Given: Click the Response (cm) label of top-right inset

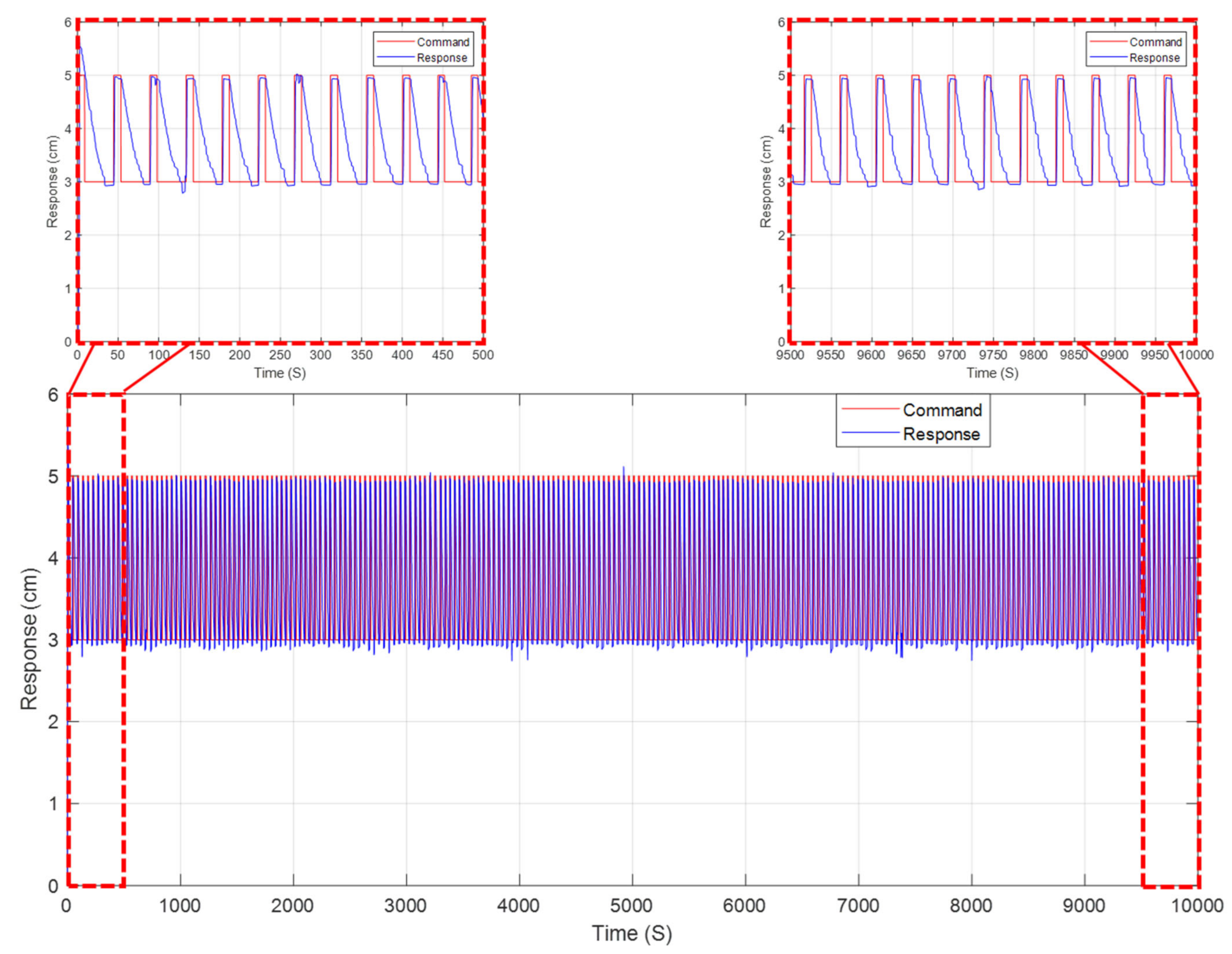Looking at the screenshot, I should point(765,182).
